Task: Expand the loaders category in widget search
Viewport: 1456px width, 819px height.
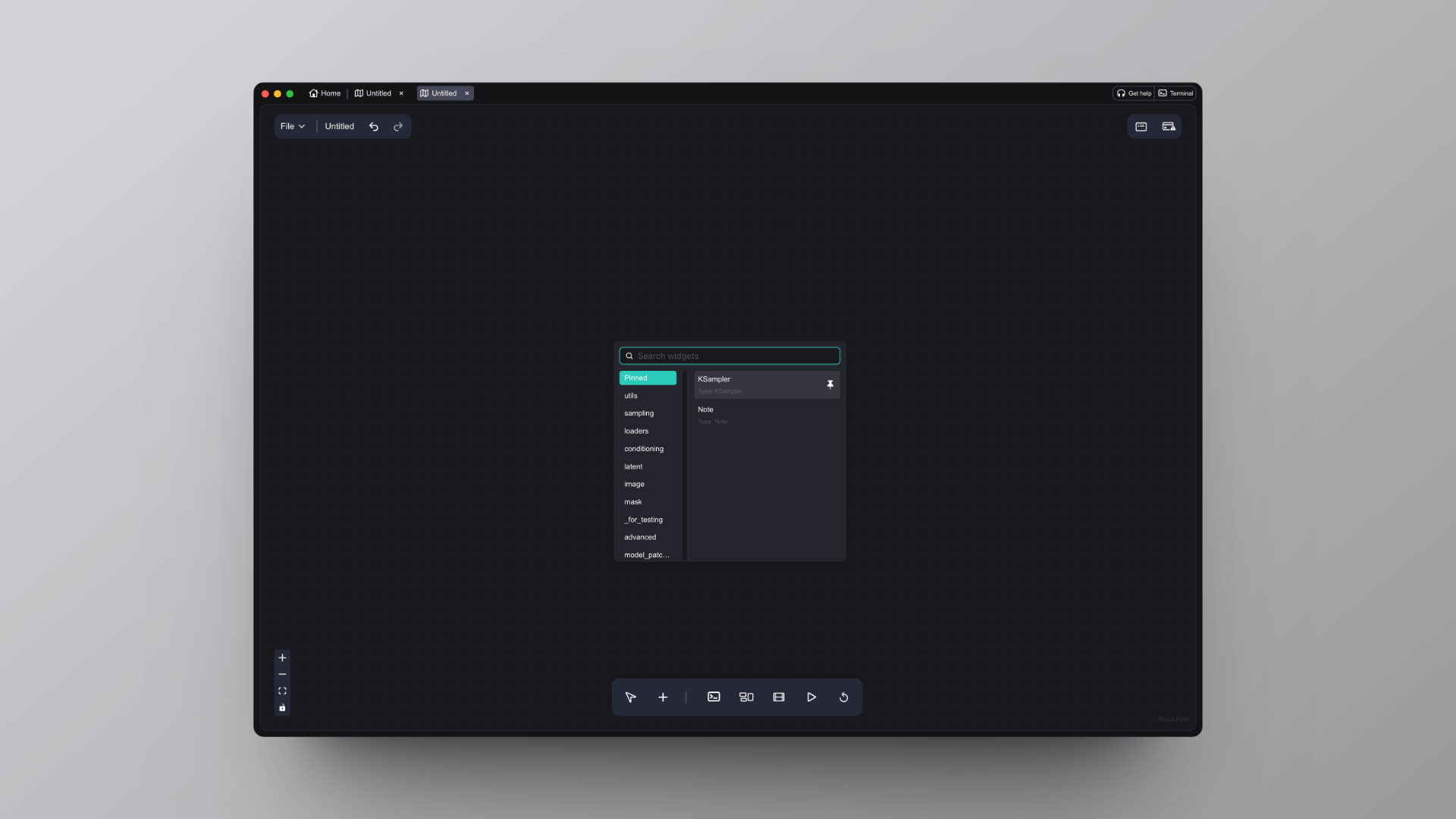Action: [636, 431]
